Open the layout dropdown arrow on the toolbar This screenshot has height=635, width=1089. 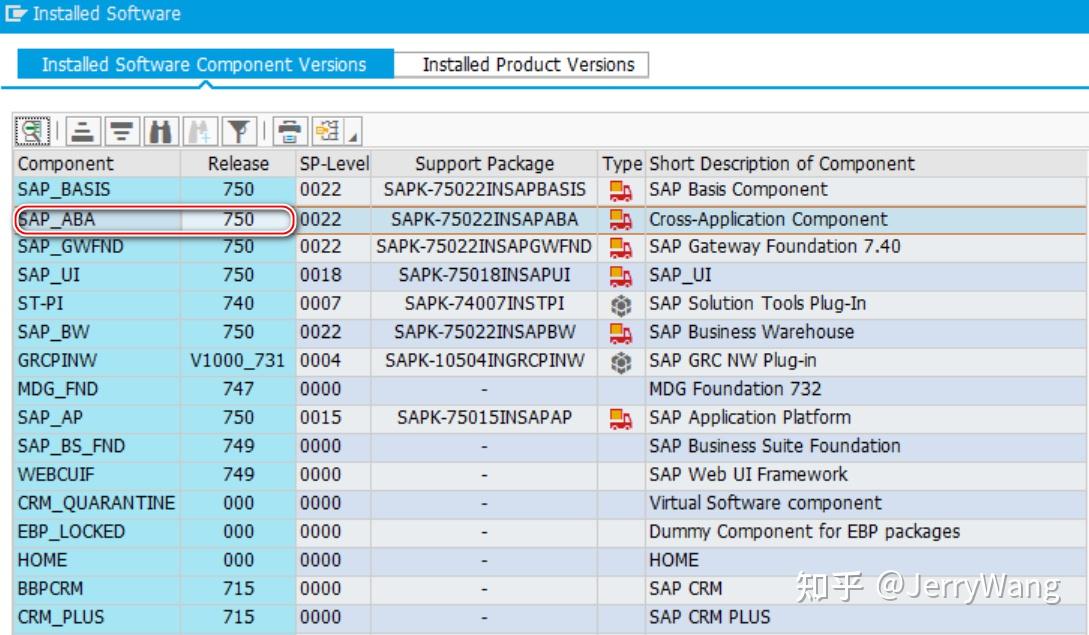coord(352,132)
